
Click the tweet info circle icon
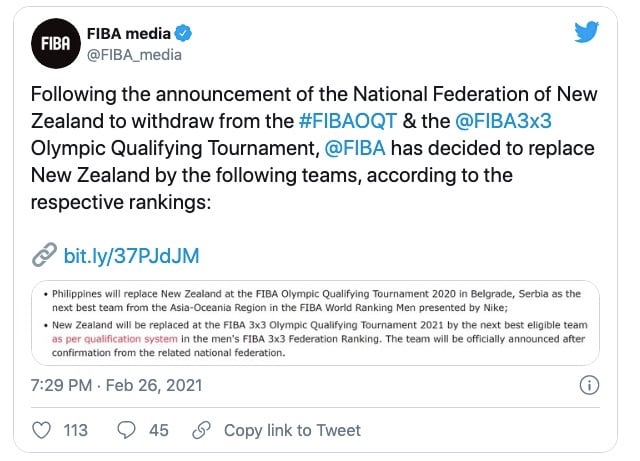click(589, 385)
